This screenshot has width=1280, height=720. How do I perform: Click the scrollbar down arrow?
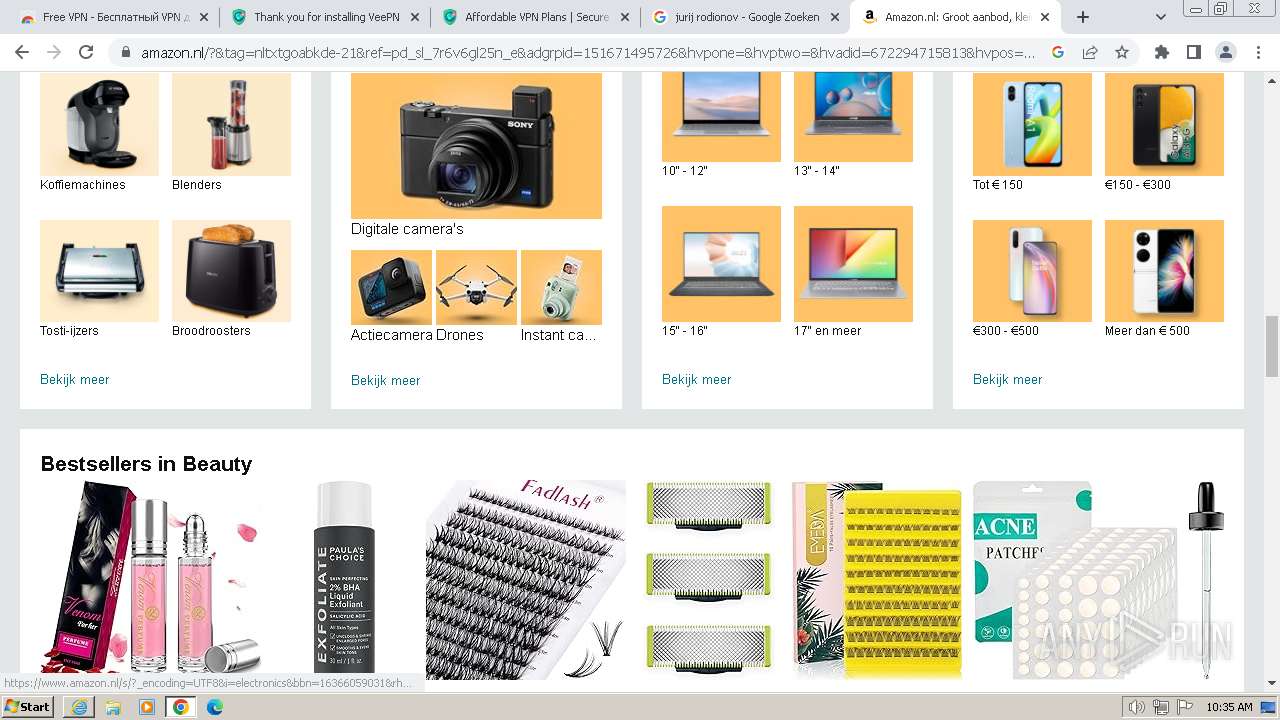pos(1272,683)
